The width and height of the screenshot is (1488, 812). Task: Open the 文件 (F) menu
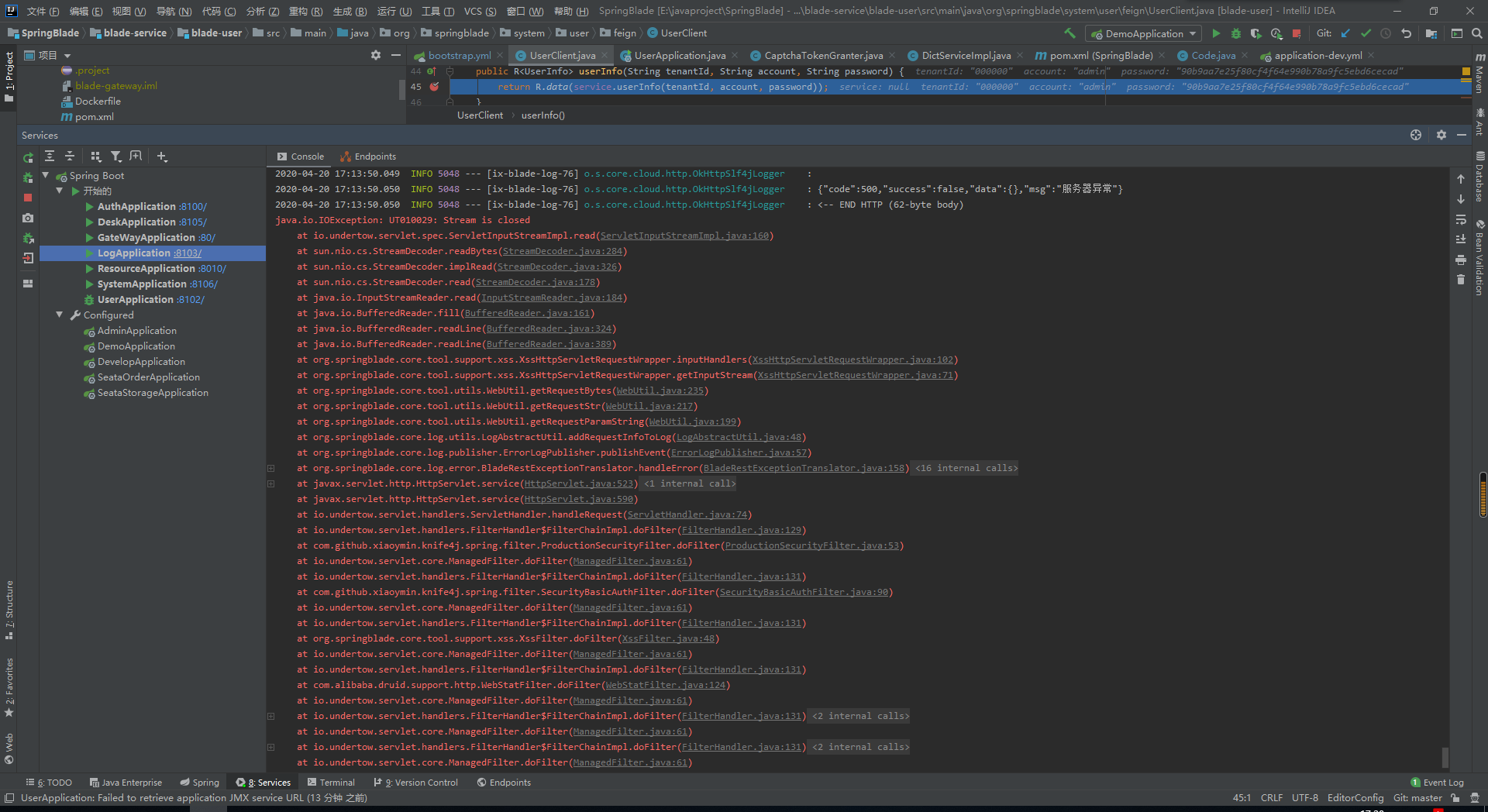click(43, 11)
